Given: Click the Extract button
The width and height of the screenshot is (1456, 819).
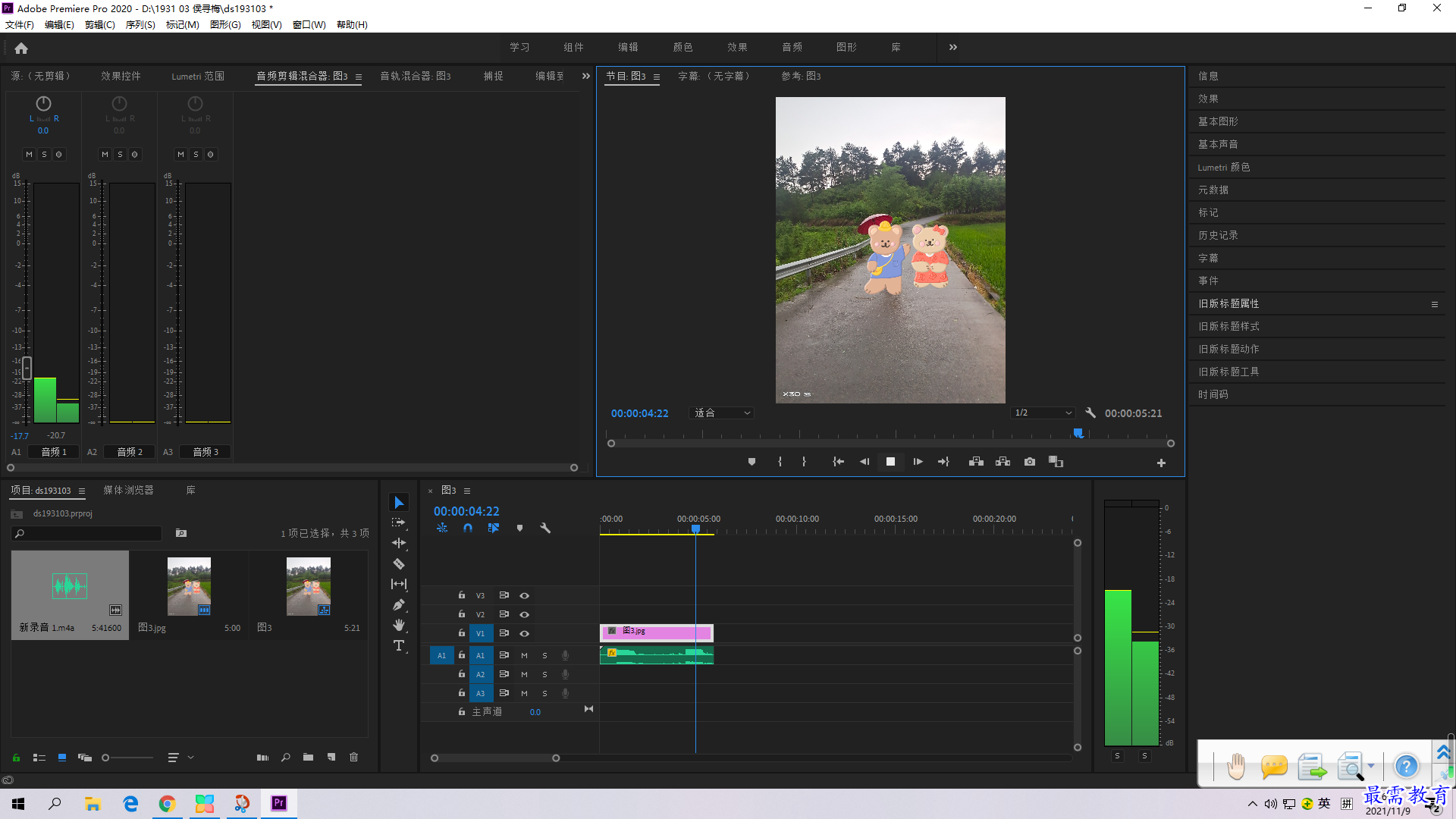Looking at the screenshot, I should click(1003, 462).
